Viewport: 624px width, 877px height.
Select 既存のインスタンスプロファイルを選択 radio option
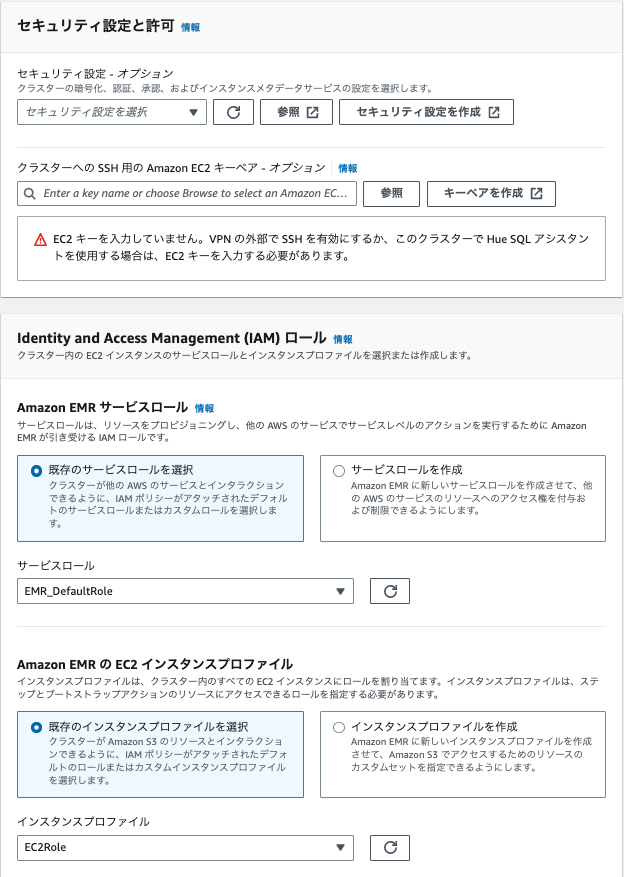[x=36, y=727]
